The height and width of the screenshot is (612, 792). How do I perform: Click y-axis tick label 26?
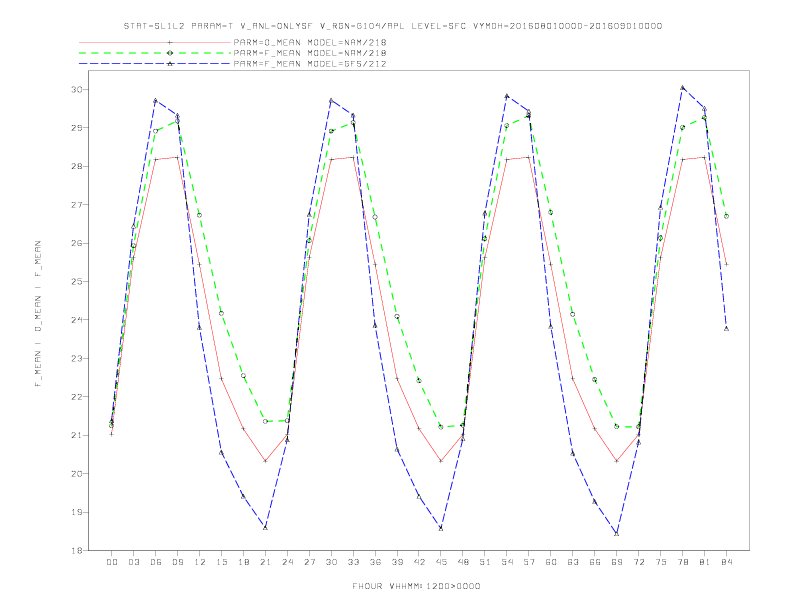coord(77,243)
